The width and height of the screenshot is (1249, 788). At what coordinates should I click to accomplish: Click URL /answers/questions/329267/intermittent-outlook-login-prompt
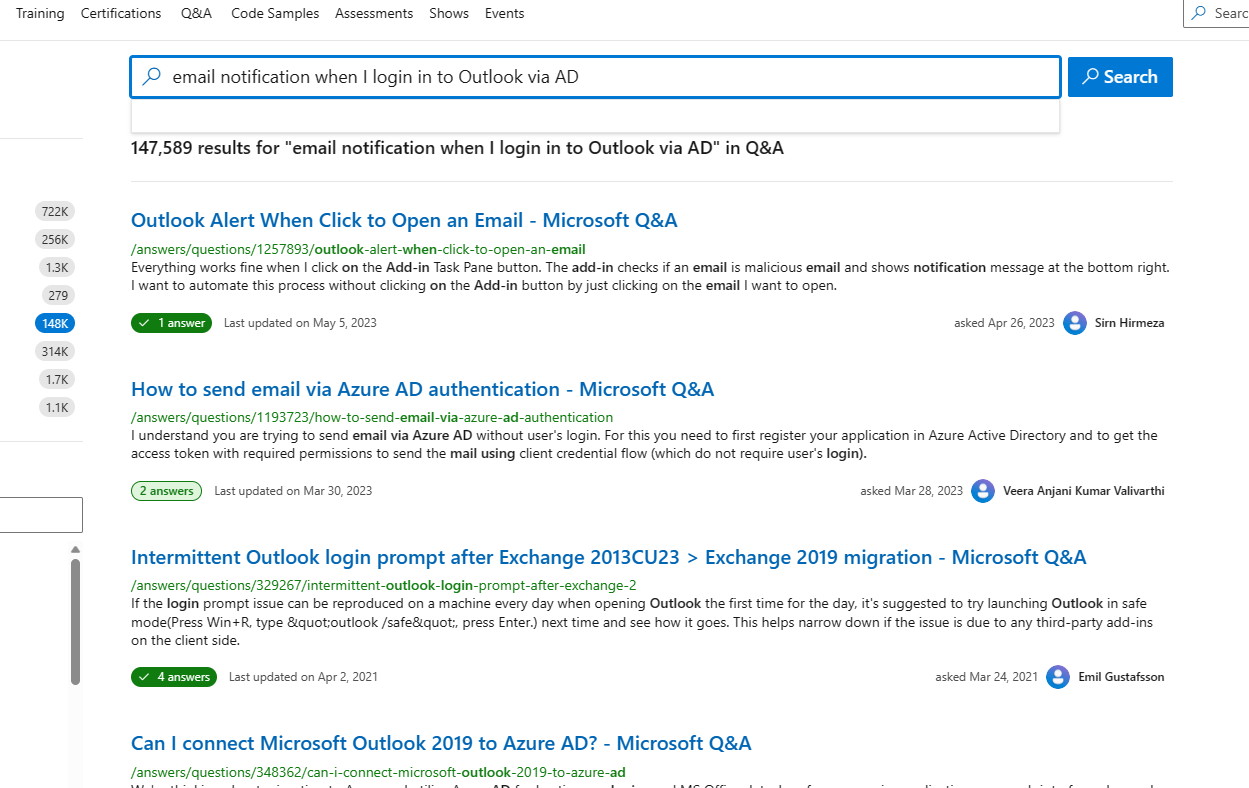[384, 585]
